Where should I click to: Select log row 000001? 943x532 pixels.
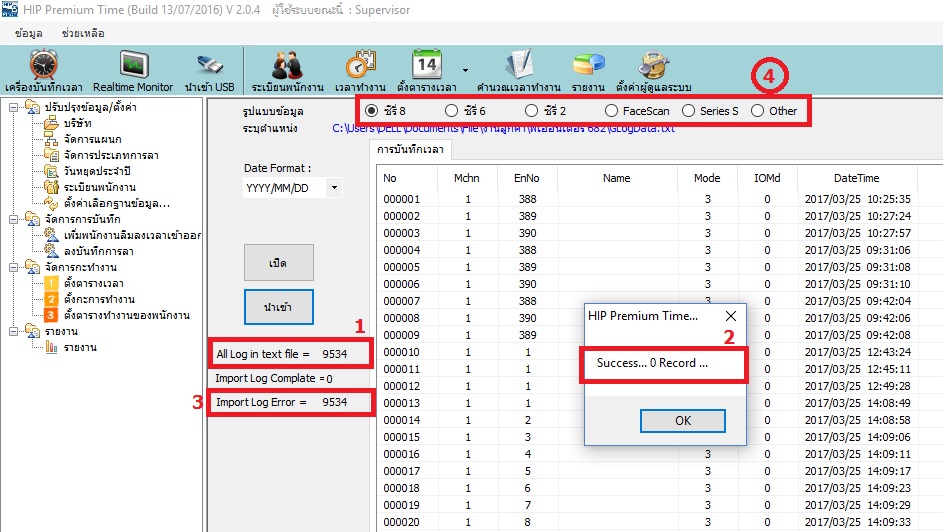click(659, 199)
